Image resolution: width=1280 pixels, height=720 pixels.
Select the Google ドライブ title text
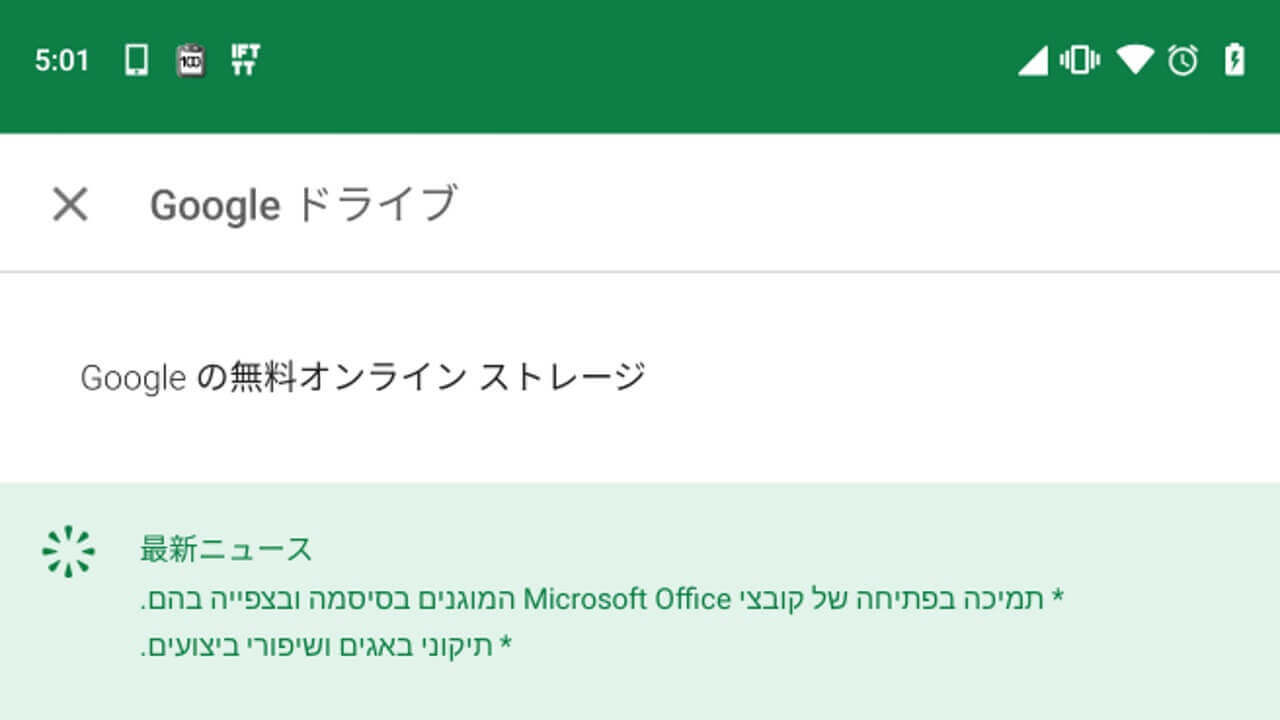coord(304,205)
